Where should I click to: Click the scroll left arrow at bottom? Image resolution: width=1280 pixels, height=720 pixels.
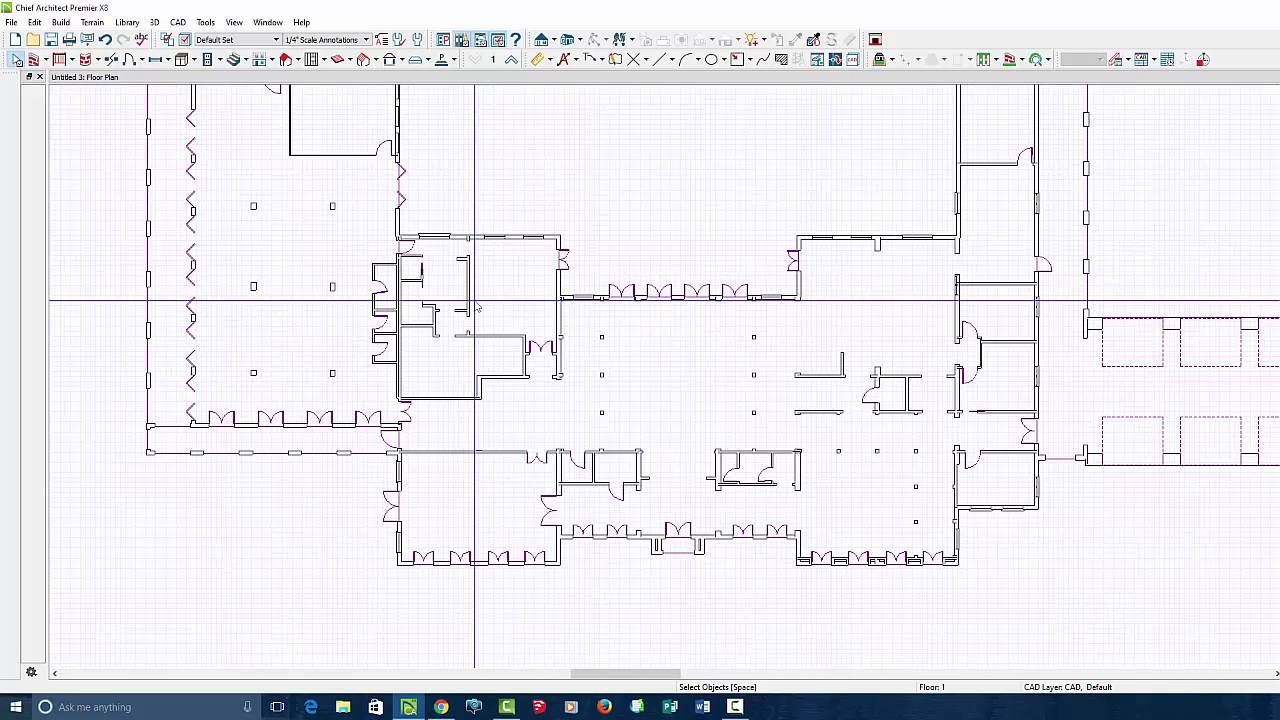54,673
